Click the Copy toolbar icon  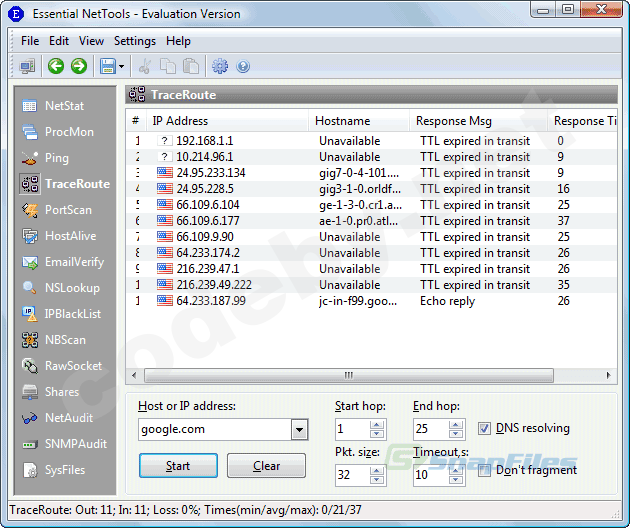coord(168,66)
